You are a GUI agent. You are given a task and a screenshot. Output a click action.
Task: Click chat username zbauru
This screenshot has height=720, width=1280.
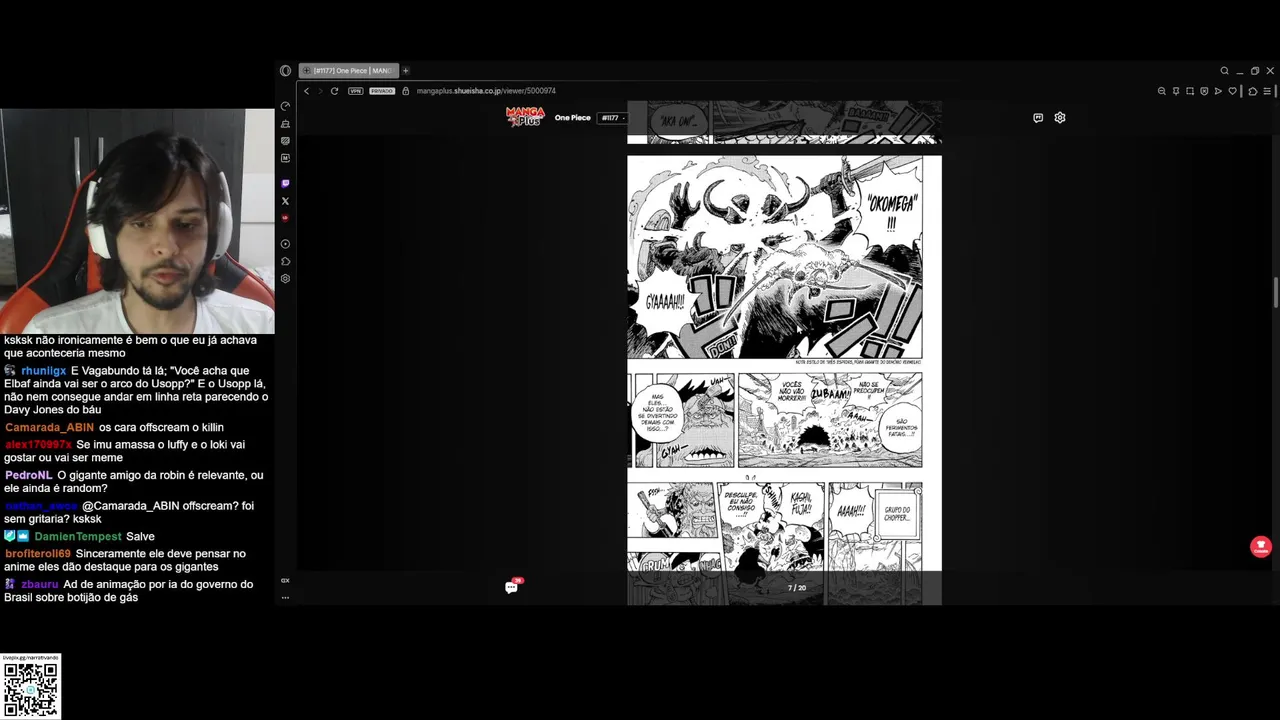point(40,585)
